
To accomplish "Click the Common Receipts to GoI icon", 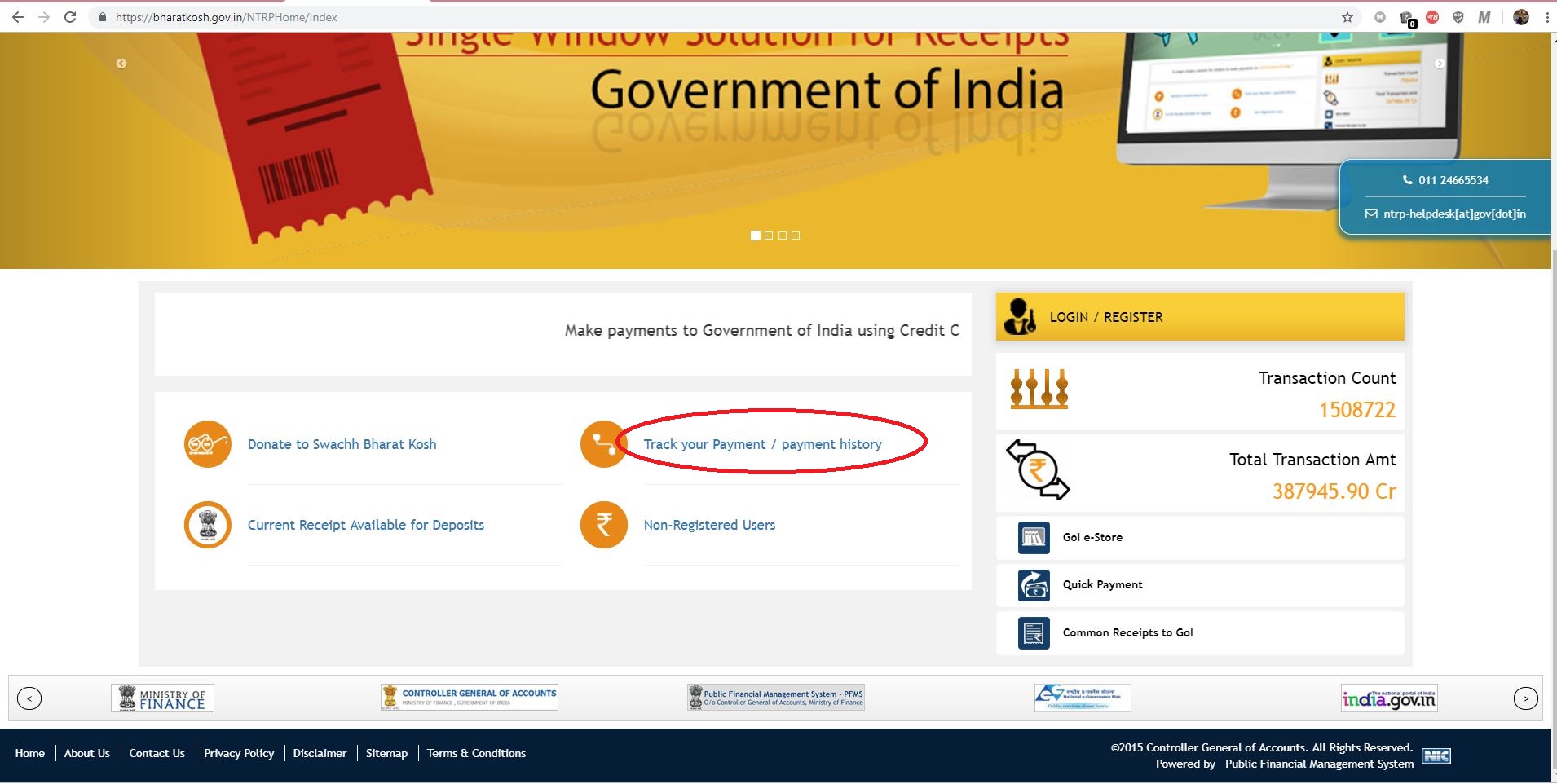I will (1034, 633).
